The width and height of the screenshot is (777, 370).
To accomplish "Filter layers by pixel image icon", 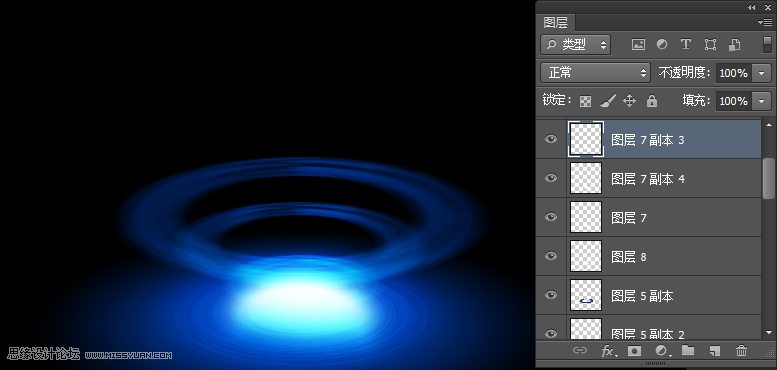I will 638,45.
